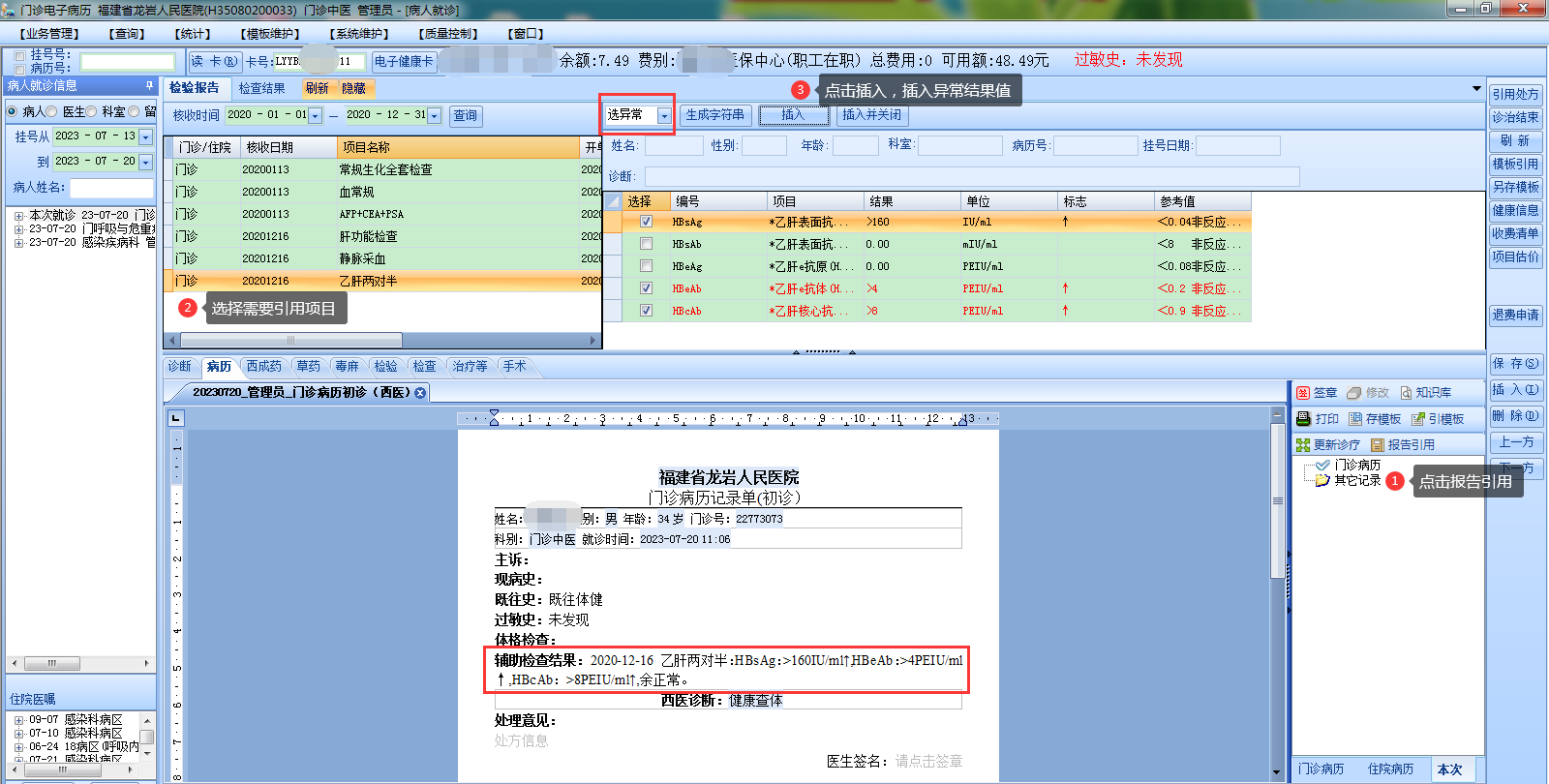1549x784 pixels.
Task: Open the 查询 menu
Action: coord(127,34)
